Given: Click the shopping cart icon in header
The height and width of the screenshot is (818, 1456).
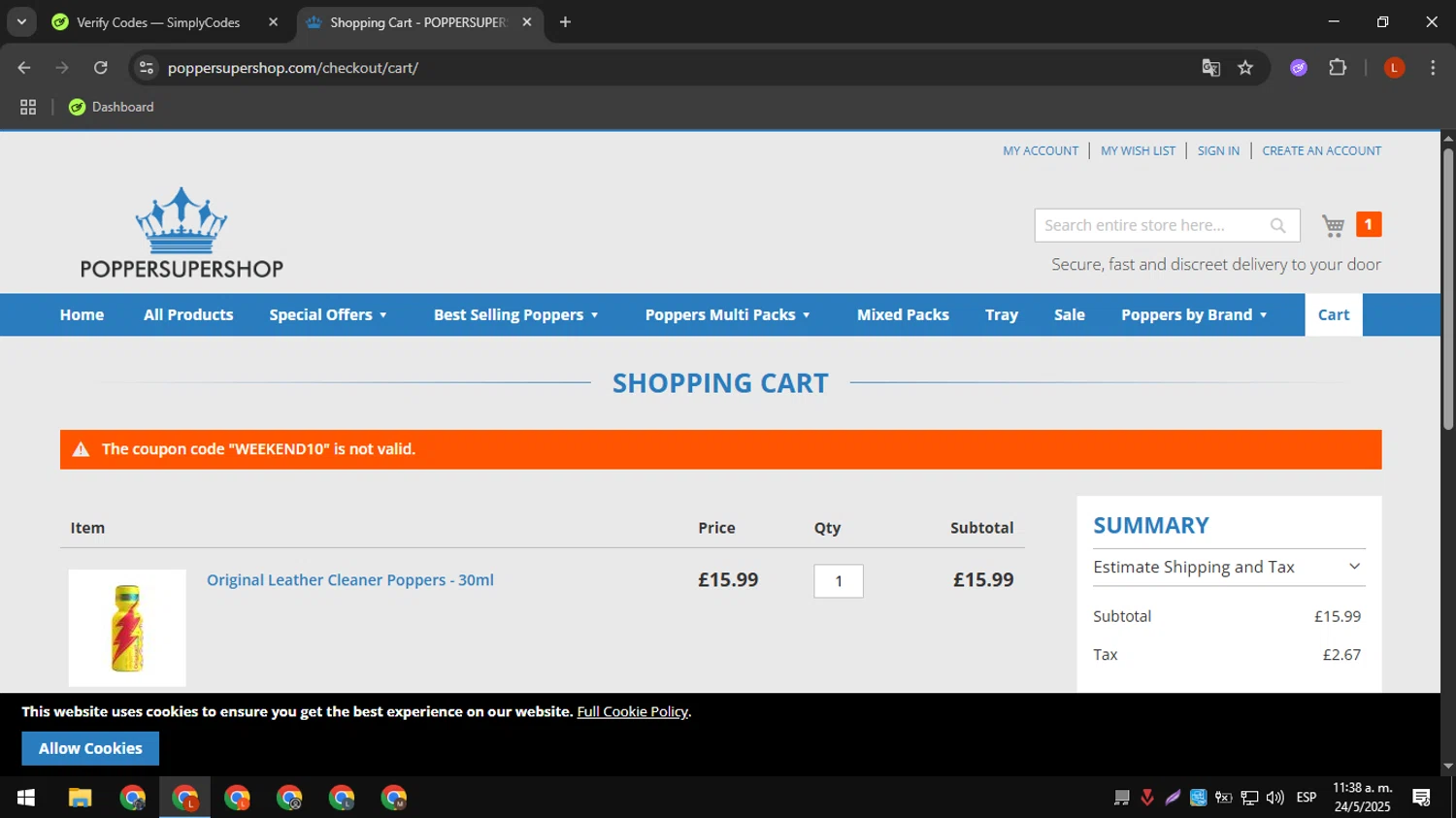Looking at the screenshot, I should pyautogui.click(x=1334, y=225).
